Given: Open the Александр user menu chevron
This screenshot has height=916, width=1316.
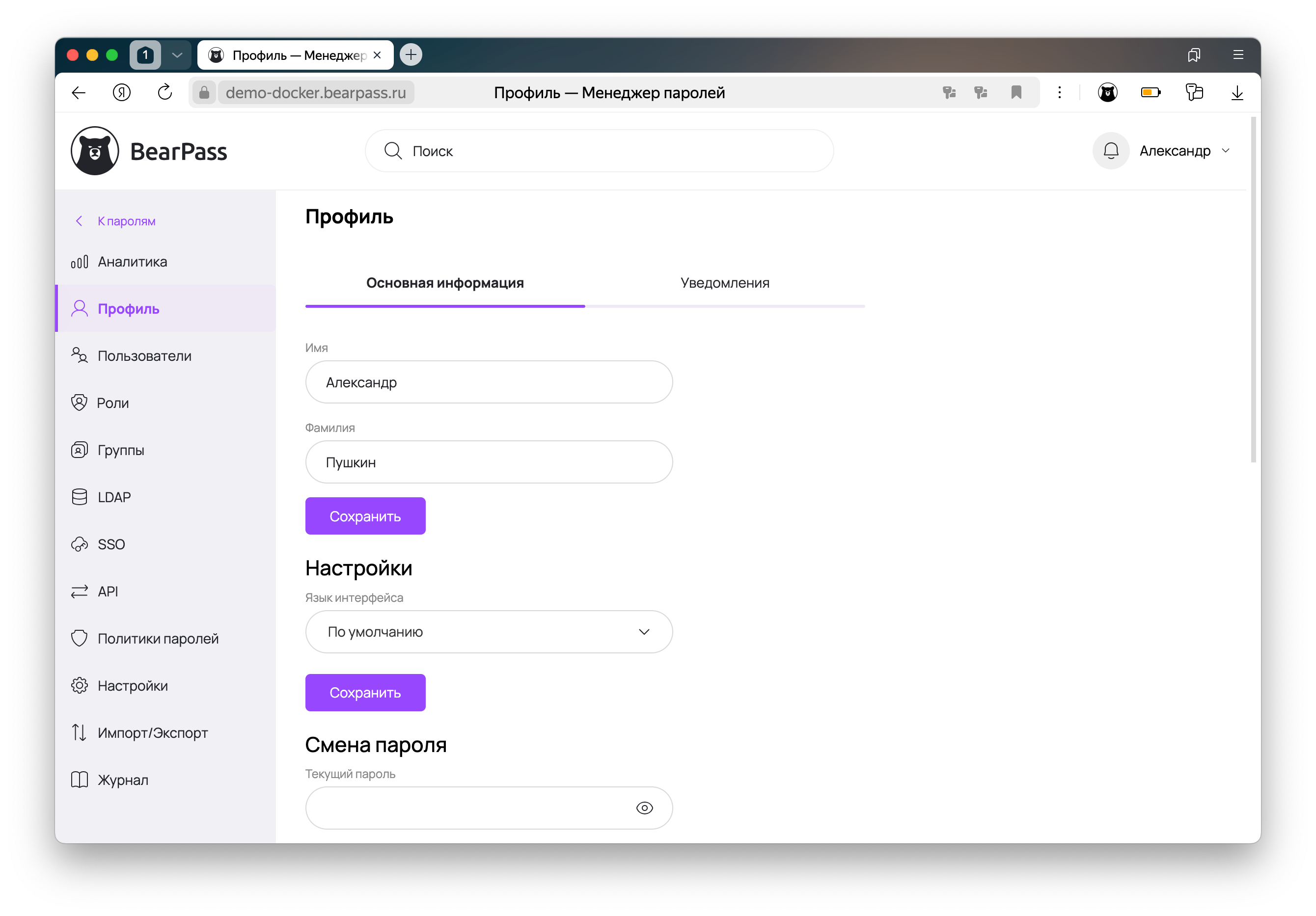Looking at the screenshot, I should coord(1226,151).
